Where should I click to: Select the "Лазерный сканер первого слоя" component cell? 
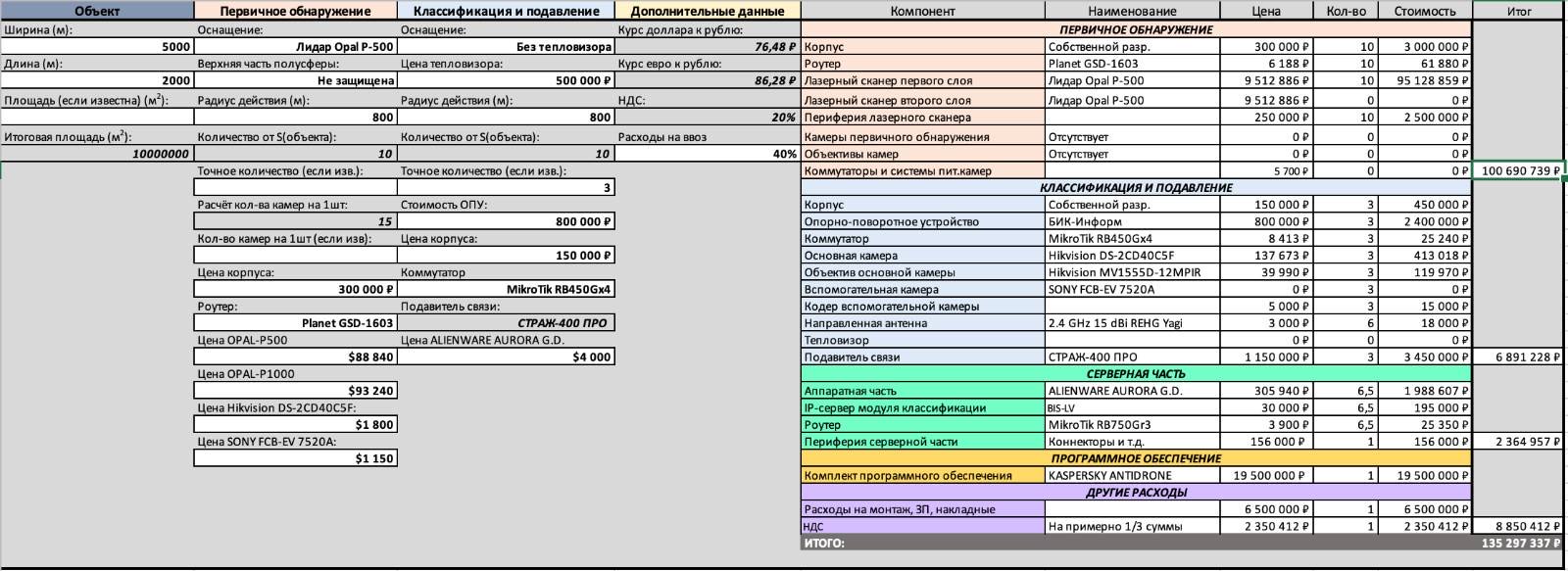(x=922, y=80)
